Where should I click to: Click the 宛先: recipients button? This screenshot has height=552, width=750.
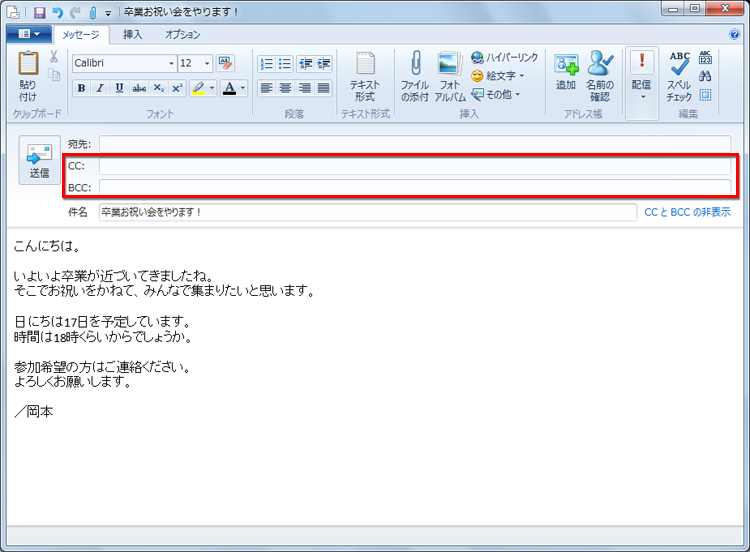pos(79,144)
